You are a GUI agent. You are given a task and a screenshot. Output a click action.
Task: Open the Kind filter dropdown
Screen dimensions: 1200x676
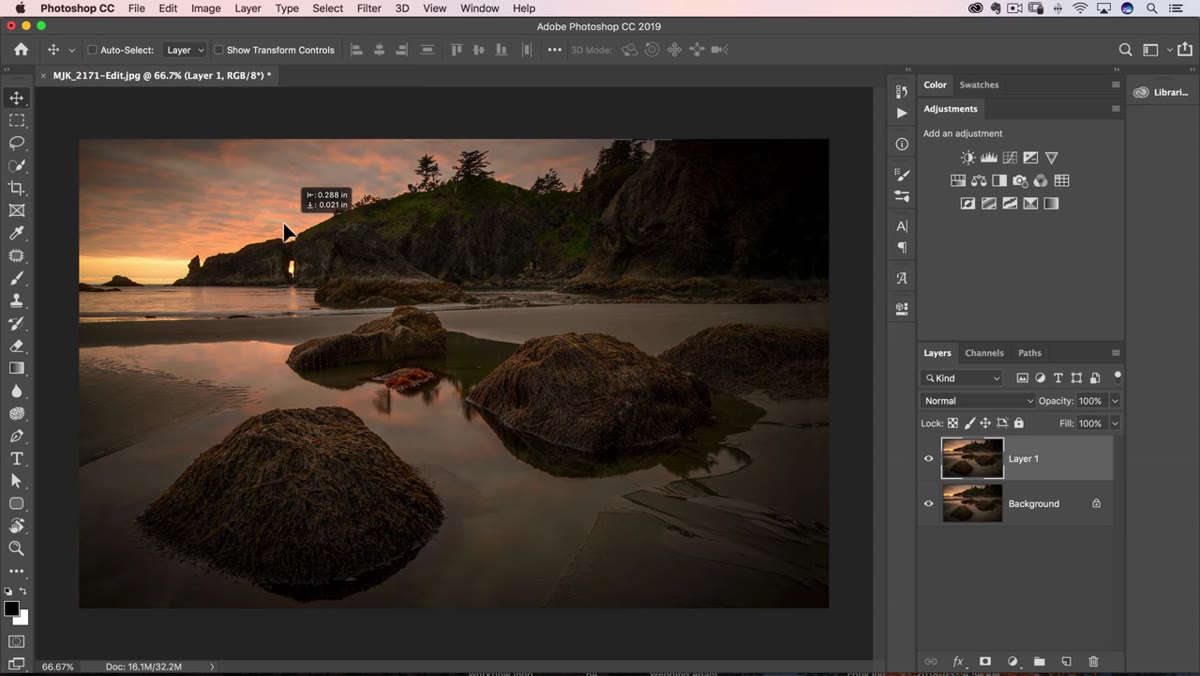pyautogui.click(x=961, y=378)
